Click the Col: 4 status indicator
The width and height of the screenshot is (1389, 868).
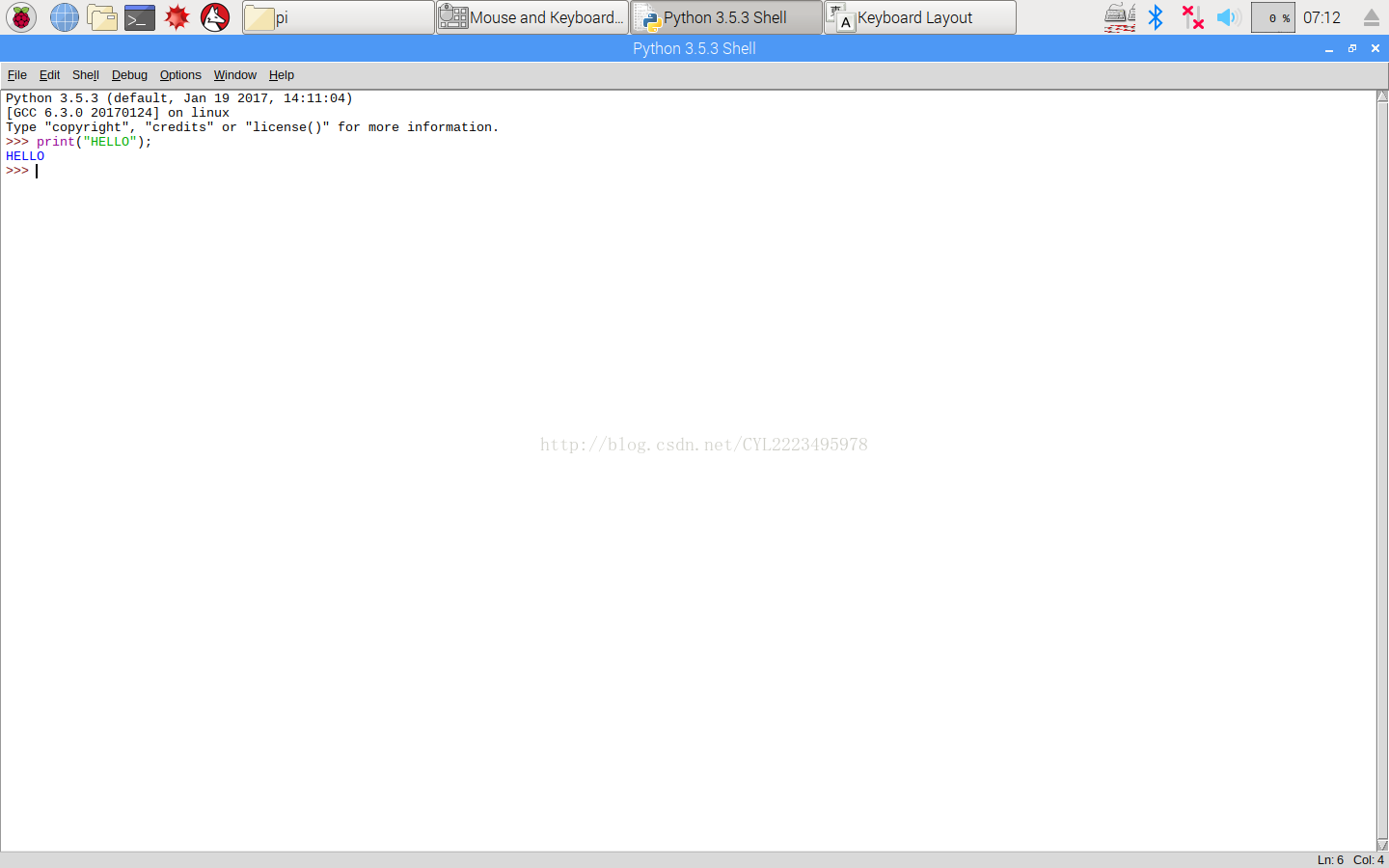(1369, 860)
